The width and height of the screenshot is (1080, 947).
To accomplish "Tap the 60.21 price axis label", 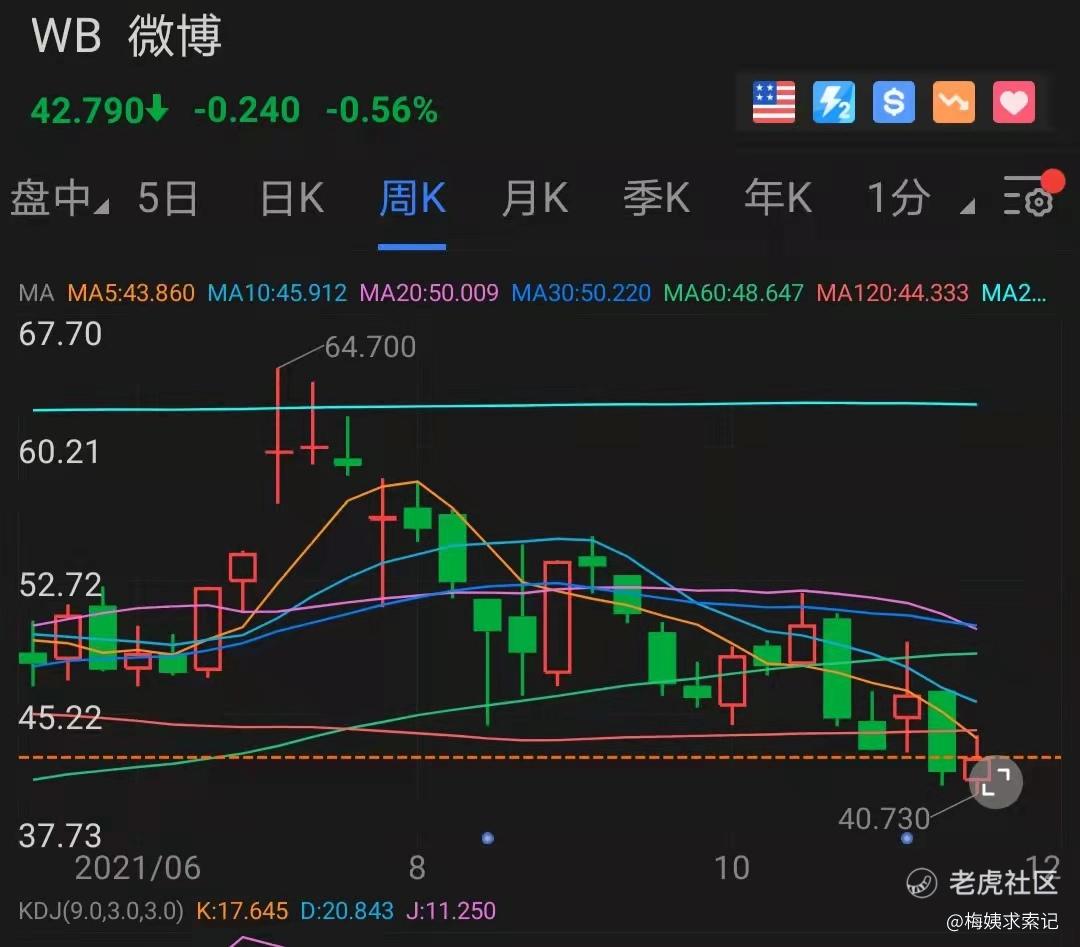I will click(59, 452).
